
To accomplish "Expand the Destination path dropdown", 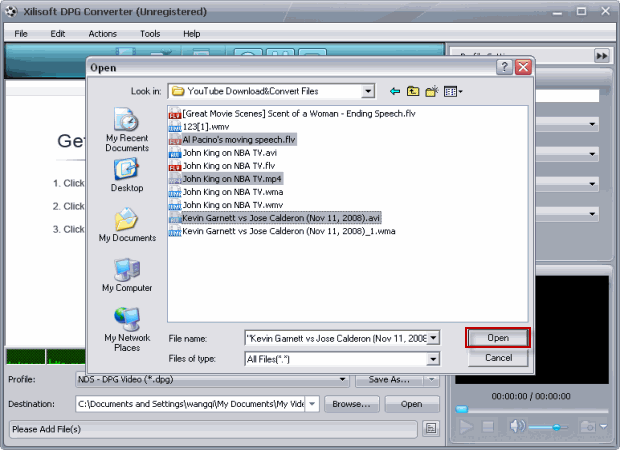I will [x=312, y=404].
